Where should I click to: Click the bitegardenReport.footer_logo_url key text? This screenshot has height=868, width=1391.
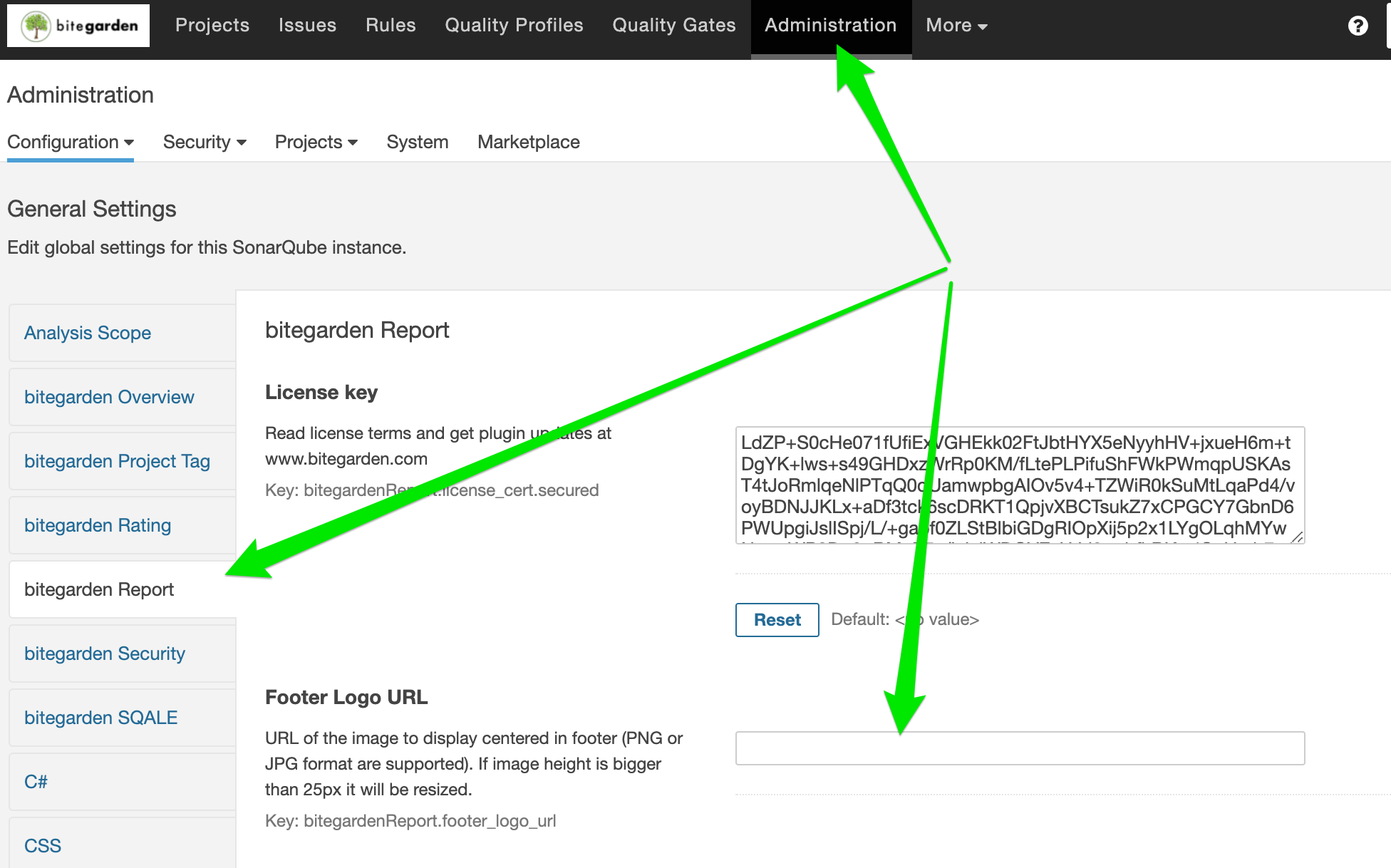pyautogui.click(x=410, y=821)
